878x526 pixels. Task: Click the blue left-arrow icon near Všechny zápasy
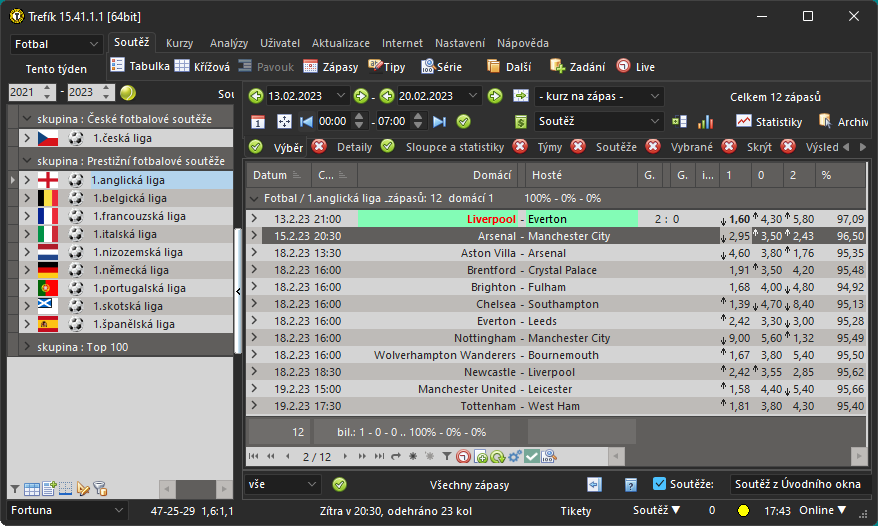point(594,485)
